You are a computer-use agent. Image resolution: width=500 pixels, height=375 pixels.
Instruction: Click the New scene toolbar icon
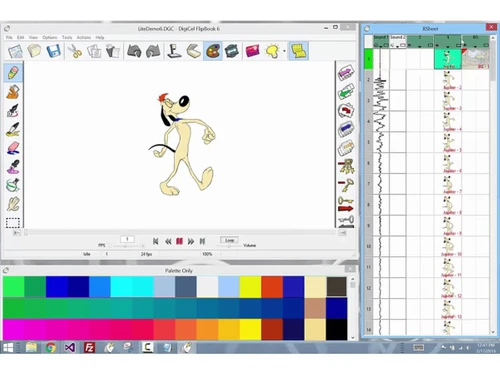click(15, 52)
